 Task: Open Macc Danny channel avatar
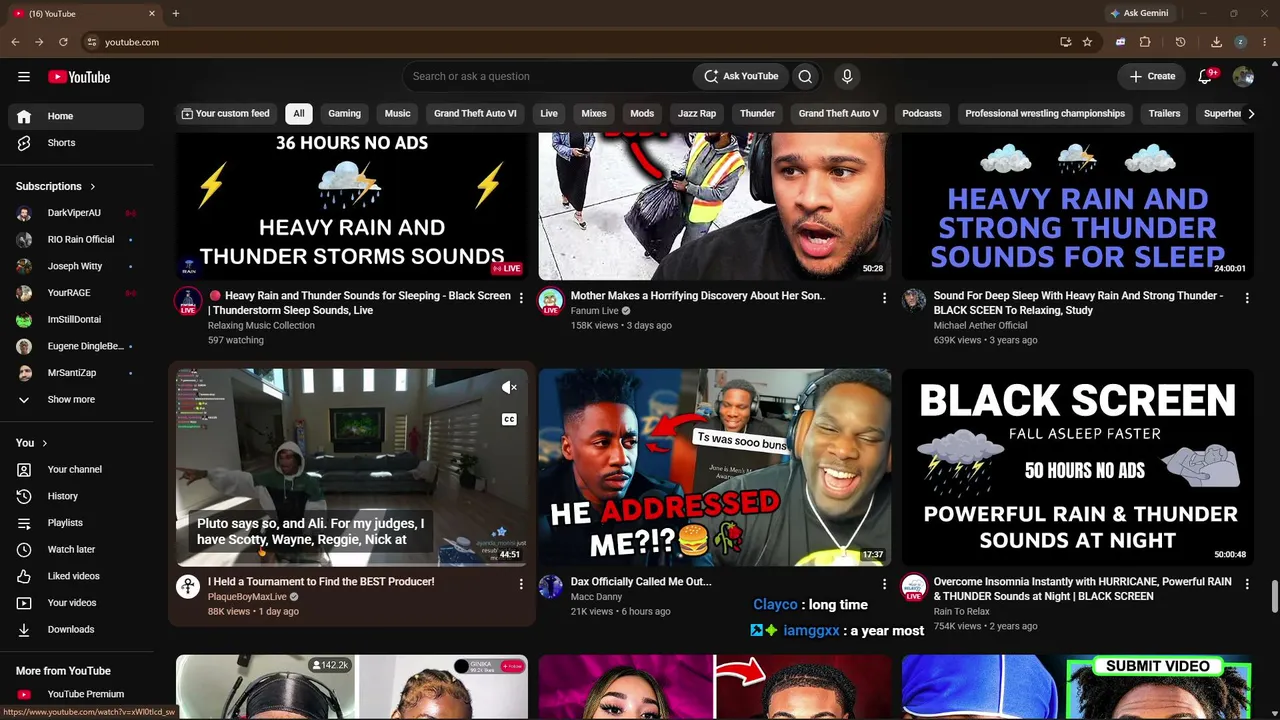(551, 587)
